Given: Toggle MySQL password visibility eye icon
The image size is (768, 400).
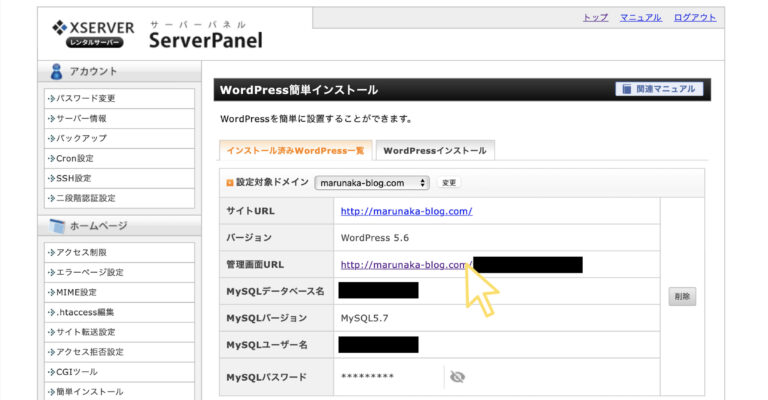Looking at the screenshot, I should [458, 377].
